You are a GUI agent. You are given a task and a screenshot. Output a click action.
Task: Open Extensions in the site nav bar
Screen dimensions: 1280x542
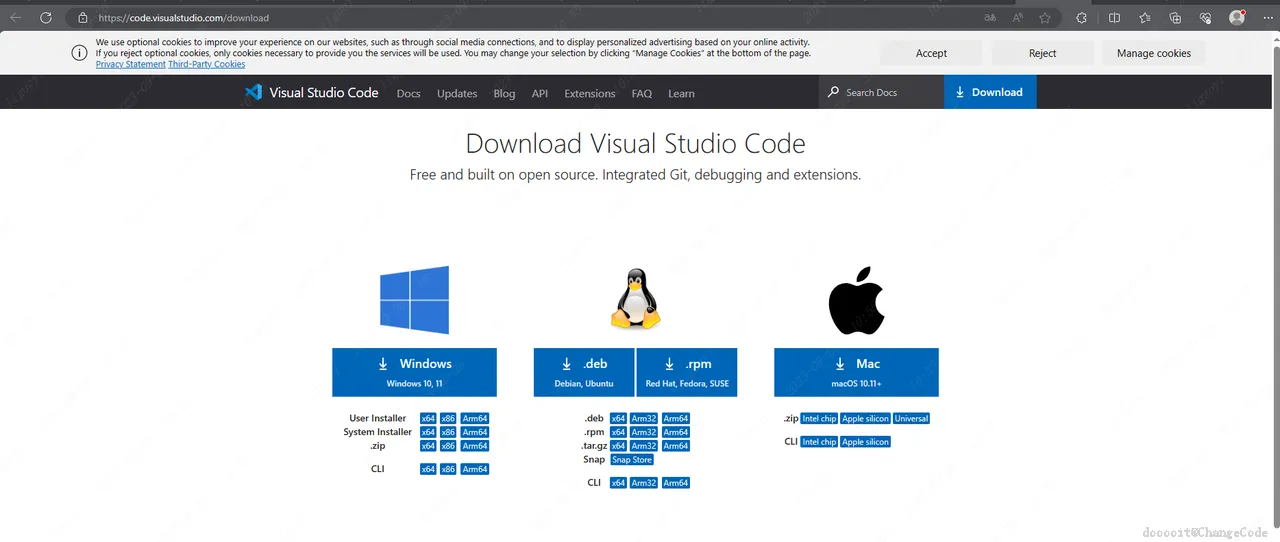pyautogui.click(x=590, y=93)
